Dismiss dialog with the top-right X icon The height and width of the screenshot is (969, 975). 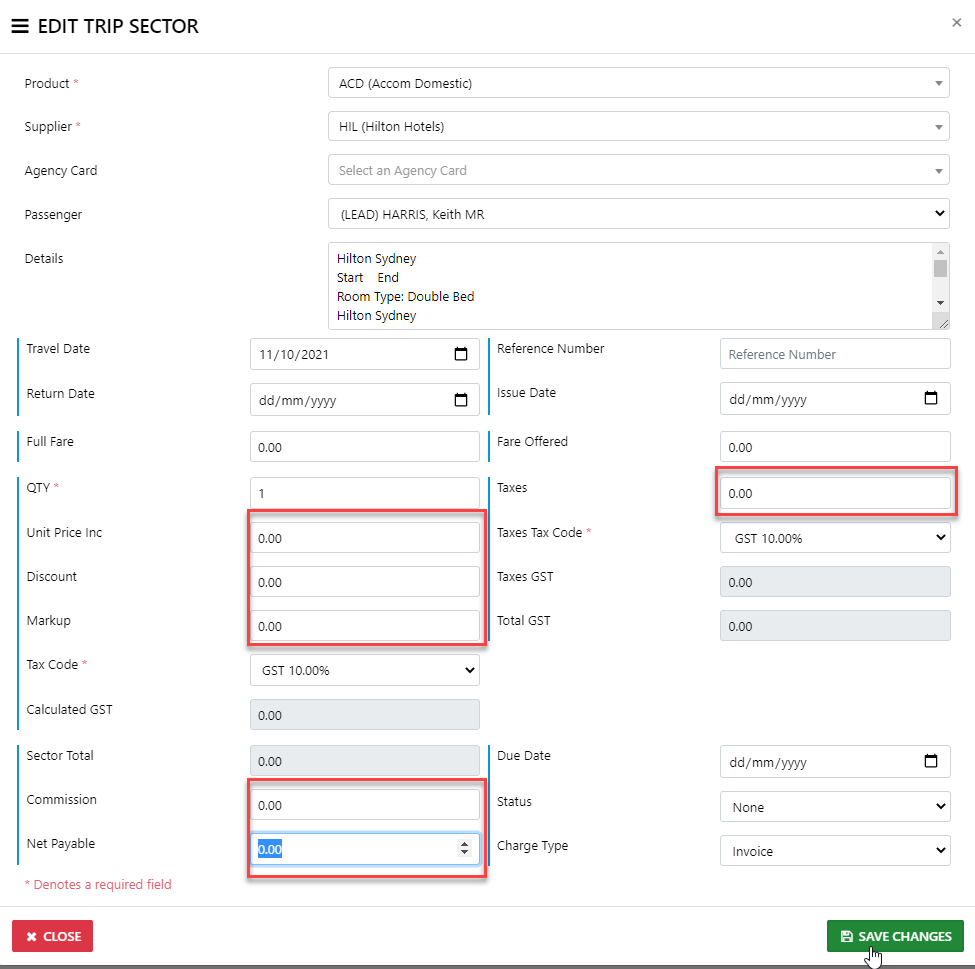click(957, 23)
